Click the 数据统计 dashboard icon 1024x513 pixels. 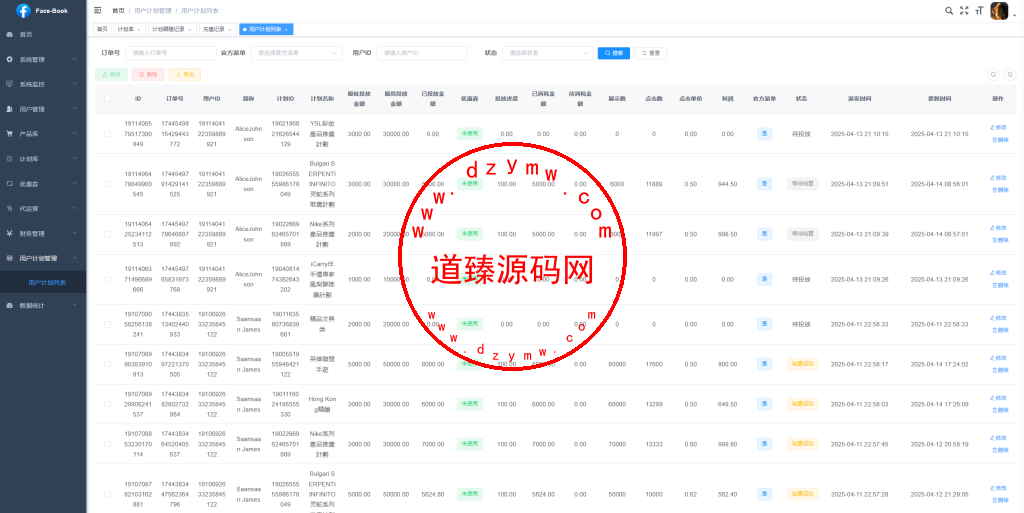coord(9,305)
